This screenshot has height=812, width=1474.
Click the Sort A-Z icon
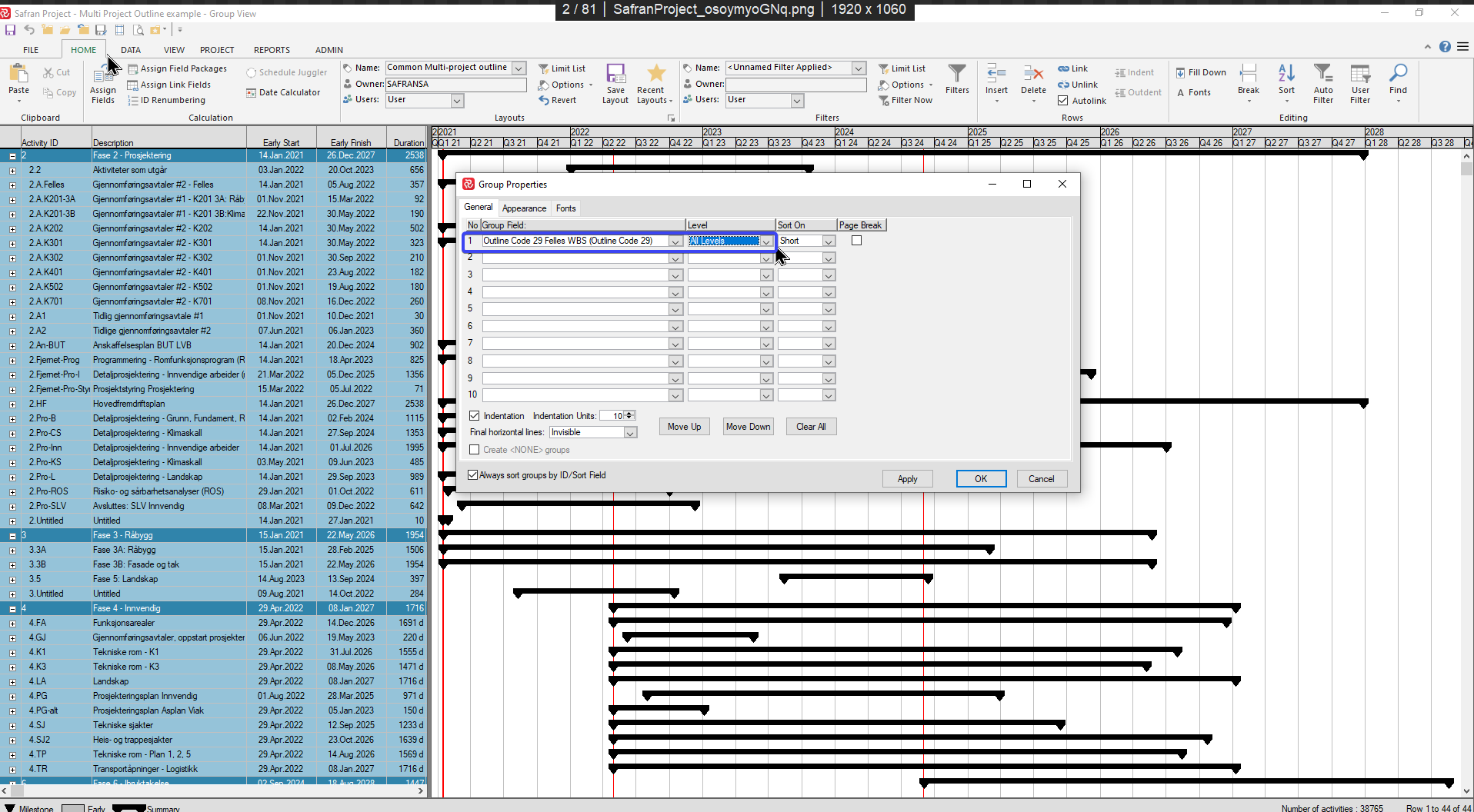tap(1286, 75)
